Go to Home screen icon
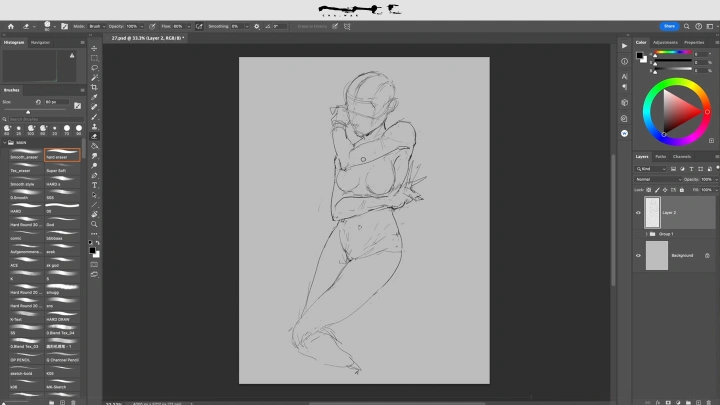The height and width of the screenshot is (405, 720). coord(11,27)
